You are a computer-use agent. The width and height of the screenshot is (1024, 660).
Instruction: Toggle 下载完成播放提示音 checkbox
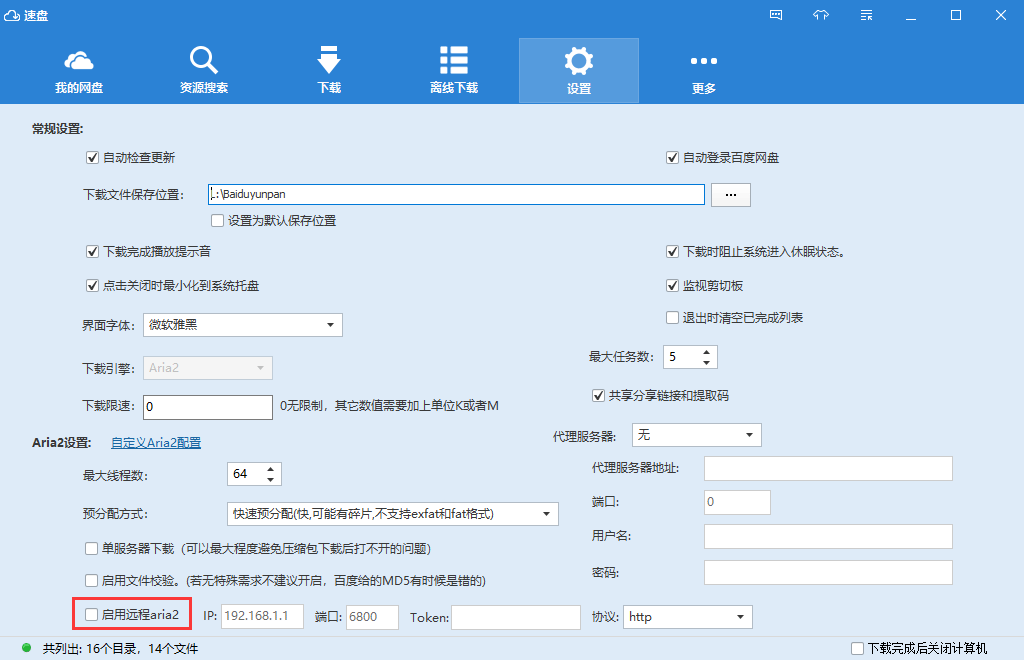click(92, 251)
